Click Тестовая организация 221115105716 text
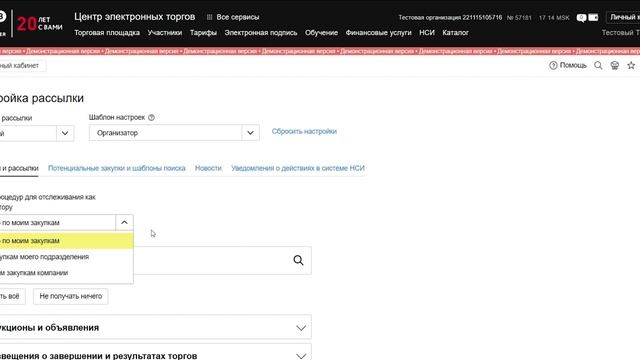This screenshot has height=360, width=640. [x=450, y=18]
